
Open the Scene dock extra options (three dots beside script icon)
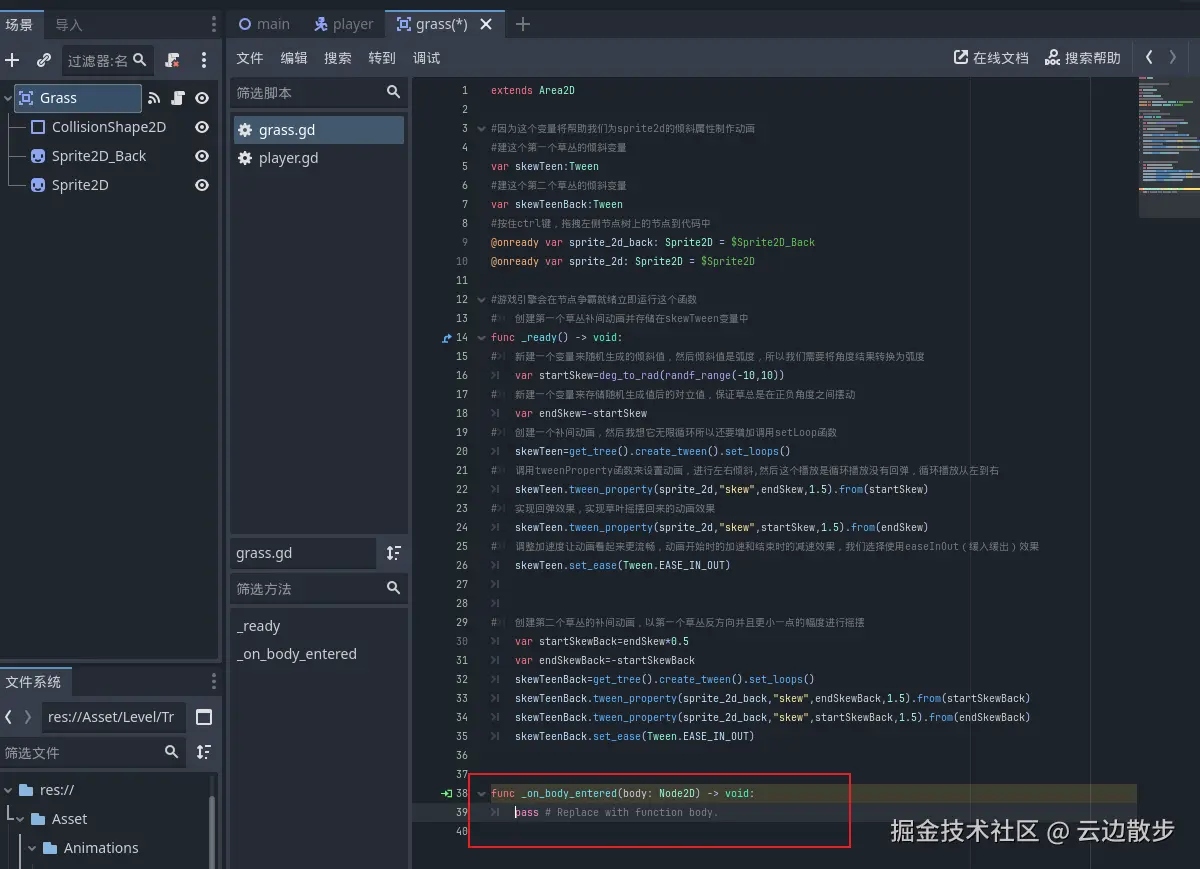point(204,60)
